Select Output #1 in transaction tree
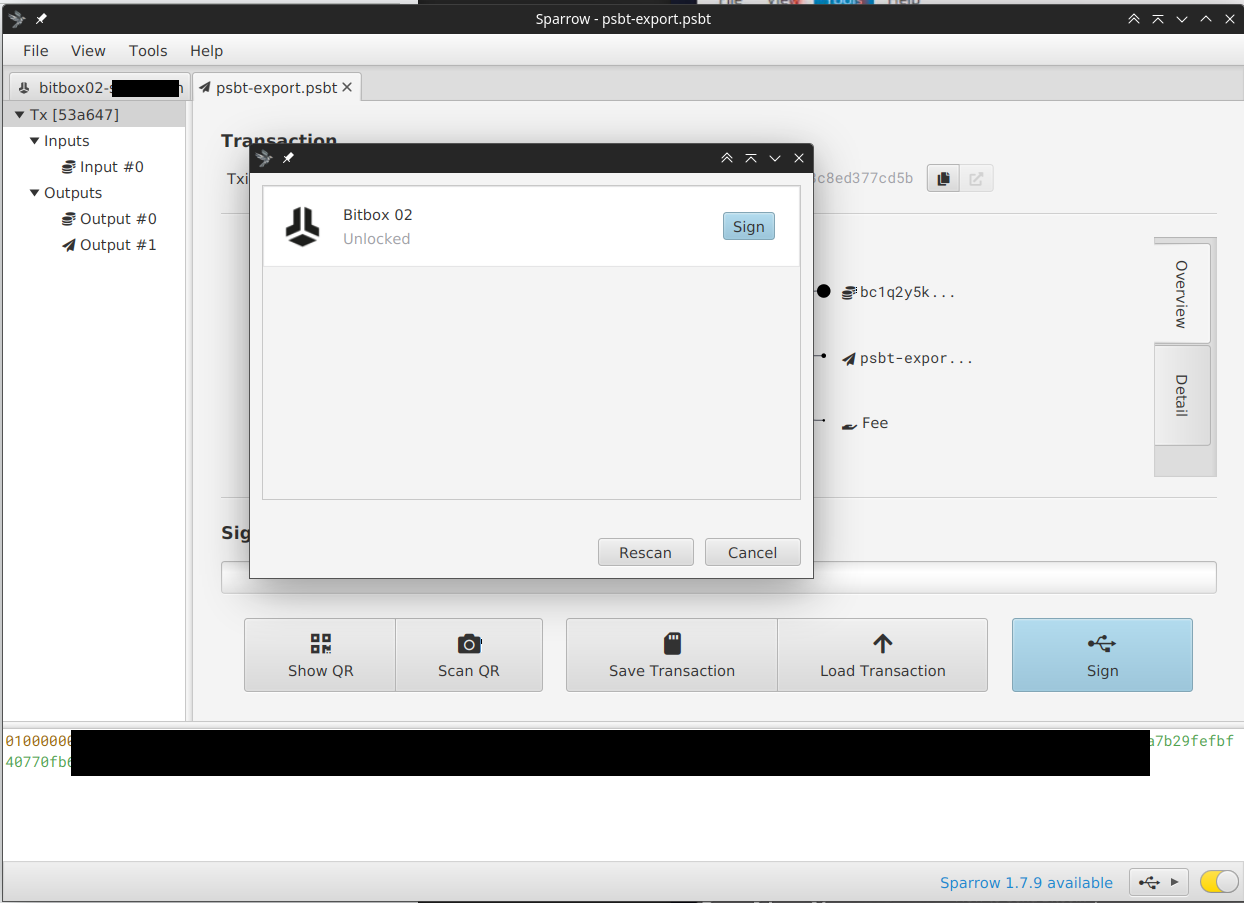This screenshot has width=1244, height=903. click(118, 245)
